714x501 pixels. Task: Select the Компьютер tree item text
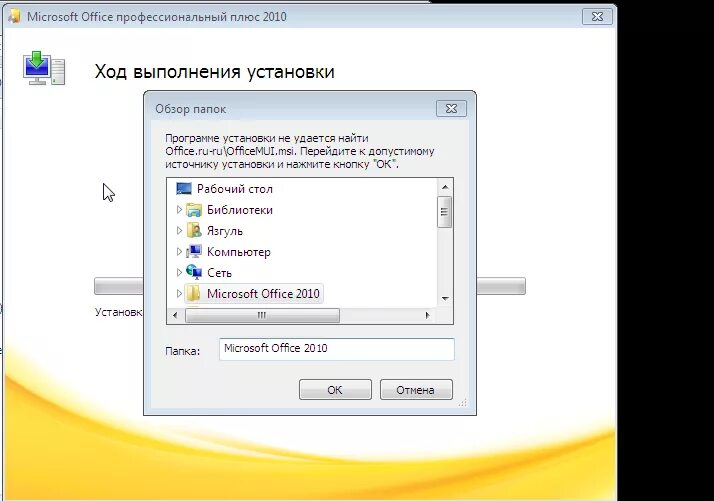tap(239, 251)
